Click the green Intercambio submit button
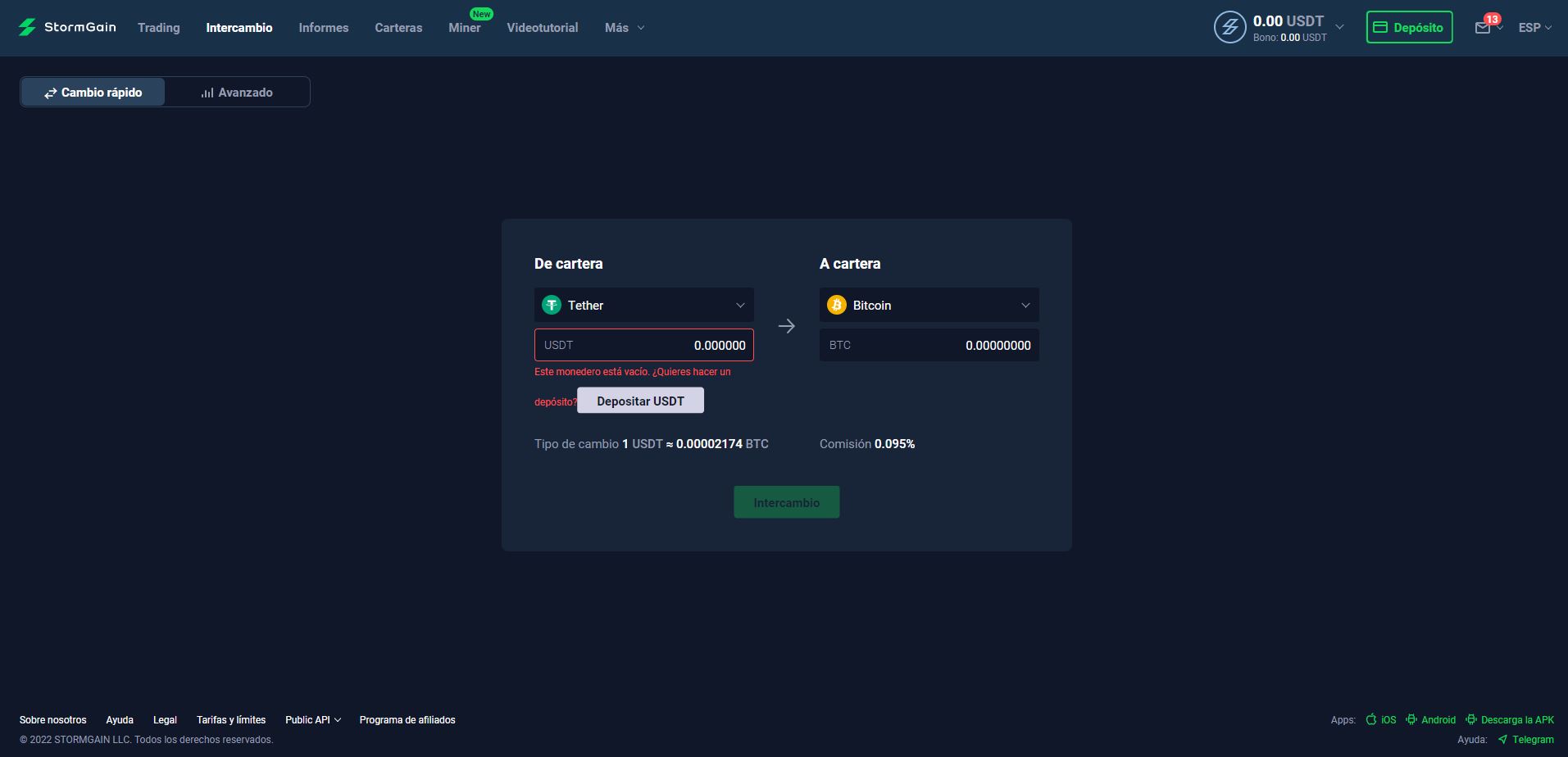The height and width of the screenshot is (757, 1568). click(x=787, y=502)
